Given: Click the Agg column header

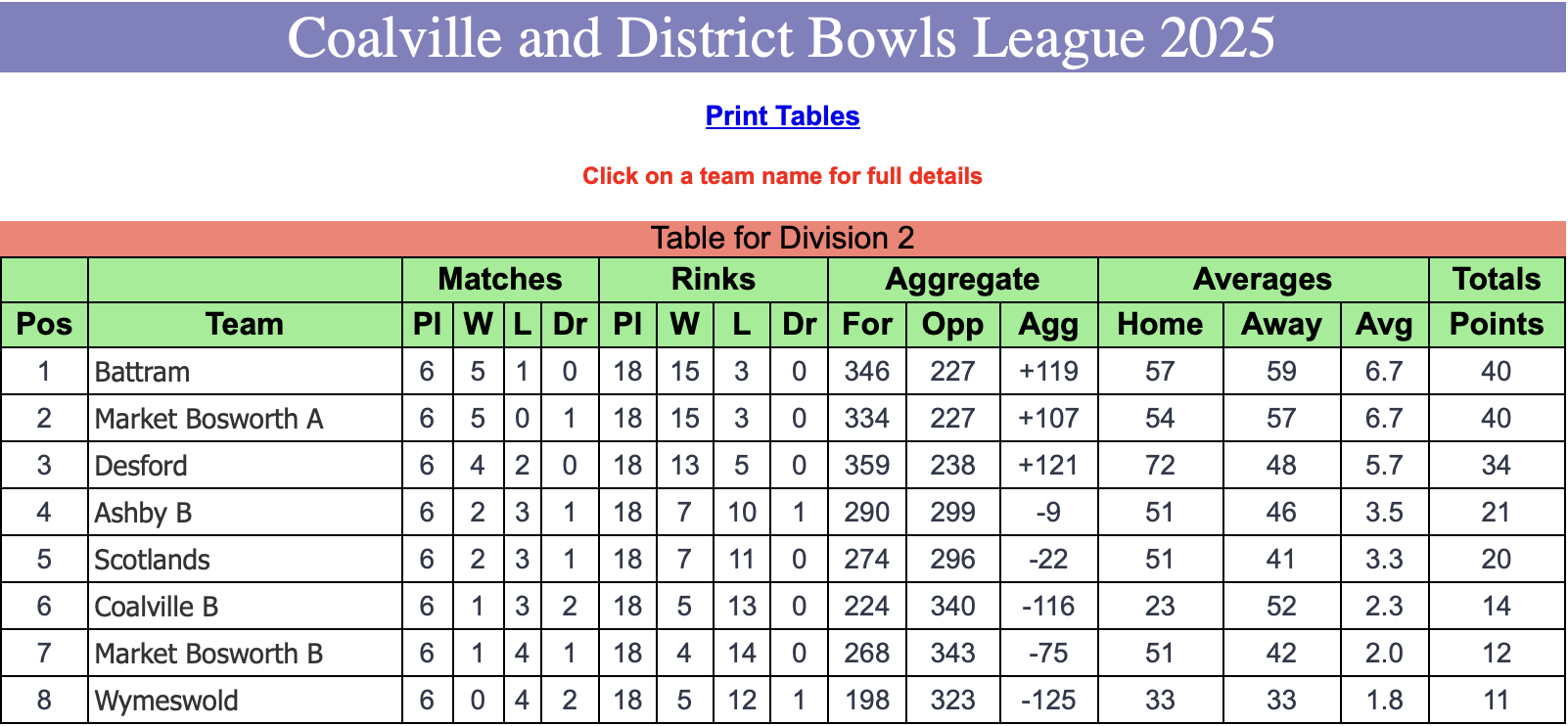Looking at the screenshot, I should click(x=1048, y=325).
